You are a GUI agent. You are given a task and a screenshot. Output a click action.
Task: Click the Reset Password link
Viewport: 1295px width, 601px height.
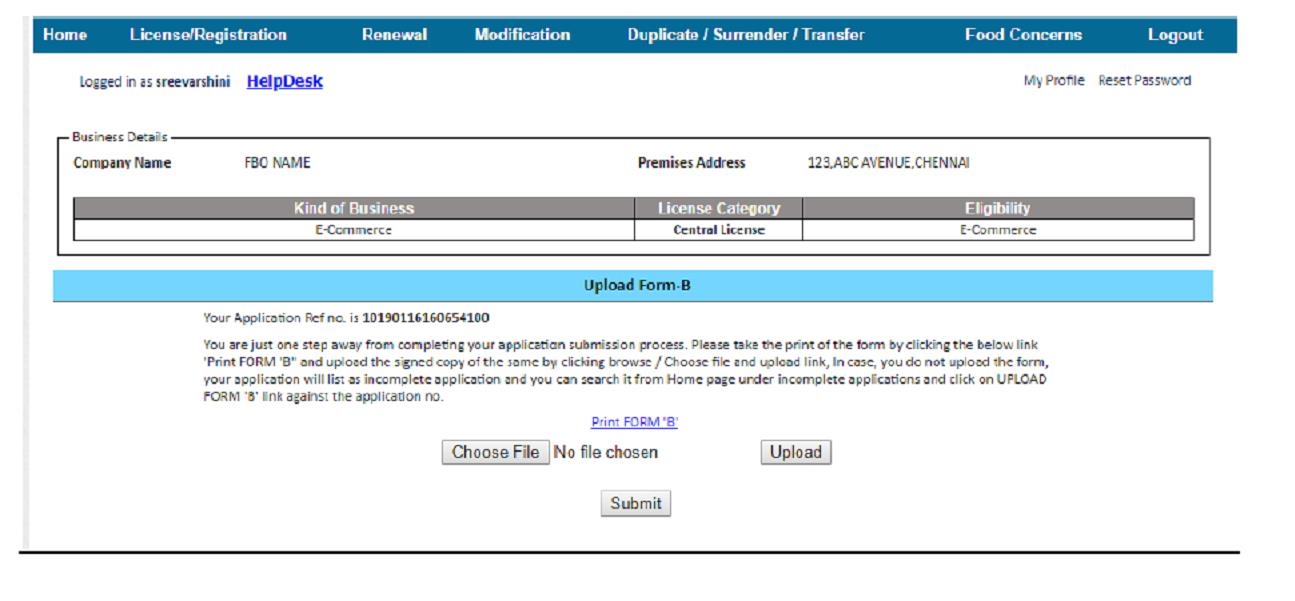pos(1144,81)
